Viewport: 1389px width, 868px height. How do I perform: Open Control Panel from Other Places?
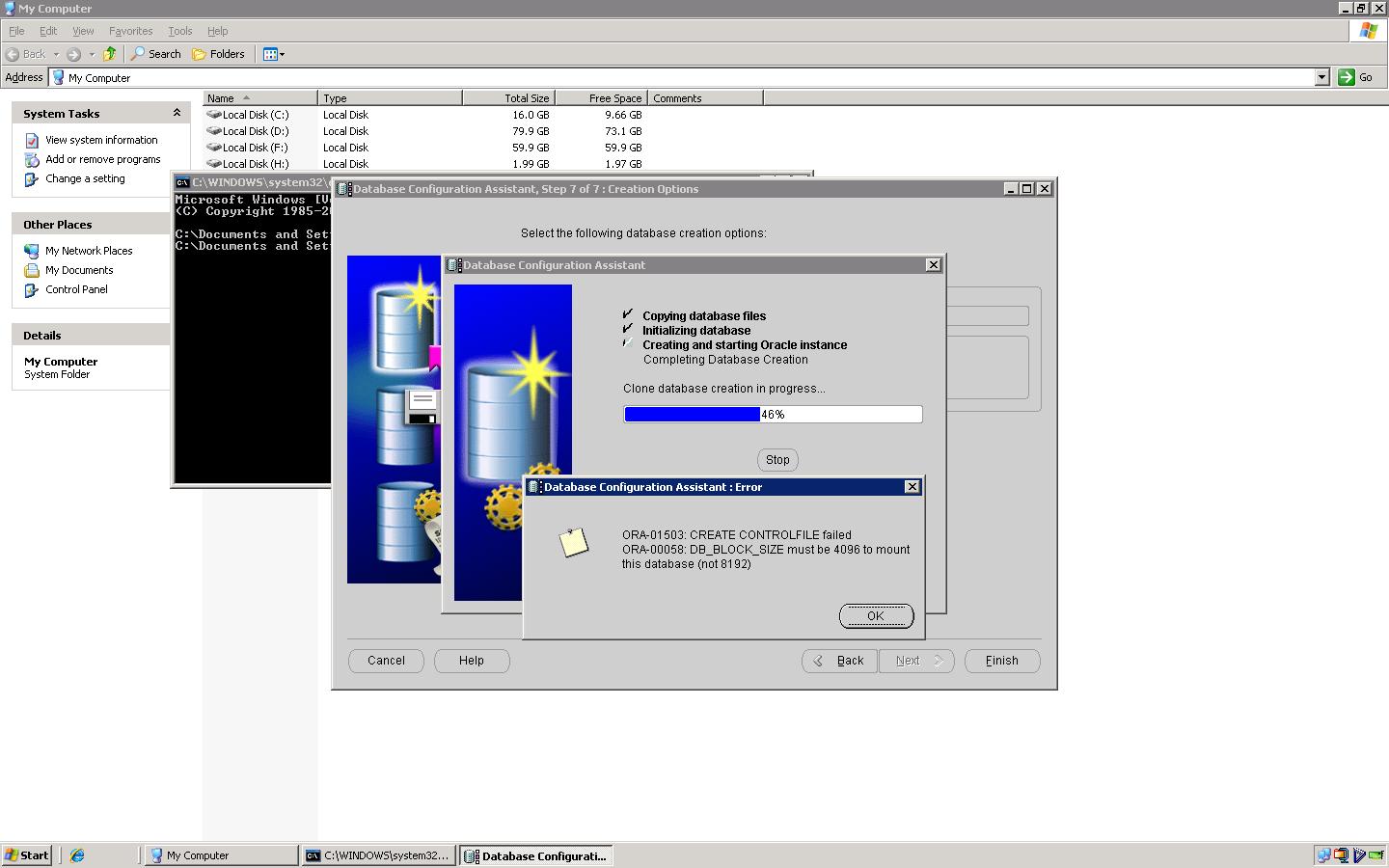pyautogui.click(x=76, y=289)
